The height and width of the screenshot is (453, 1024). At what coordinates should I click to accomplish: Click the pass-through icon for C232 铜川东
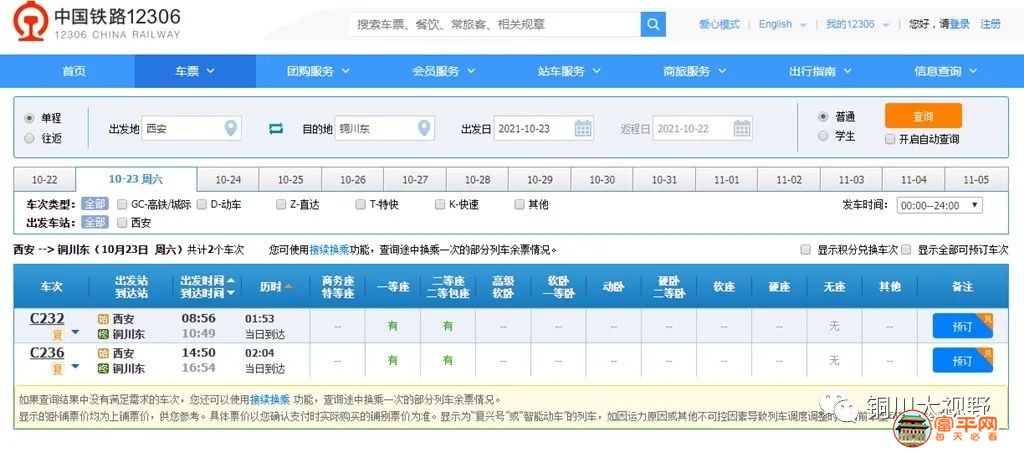pos(103,335)
